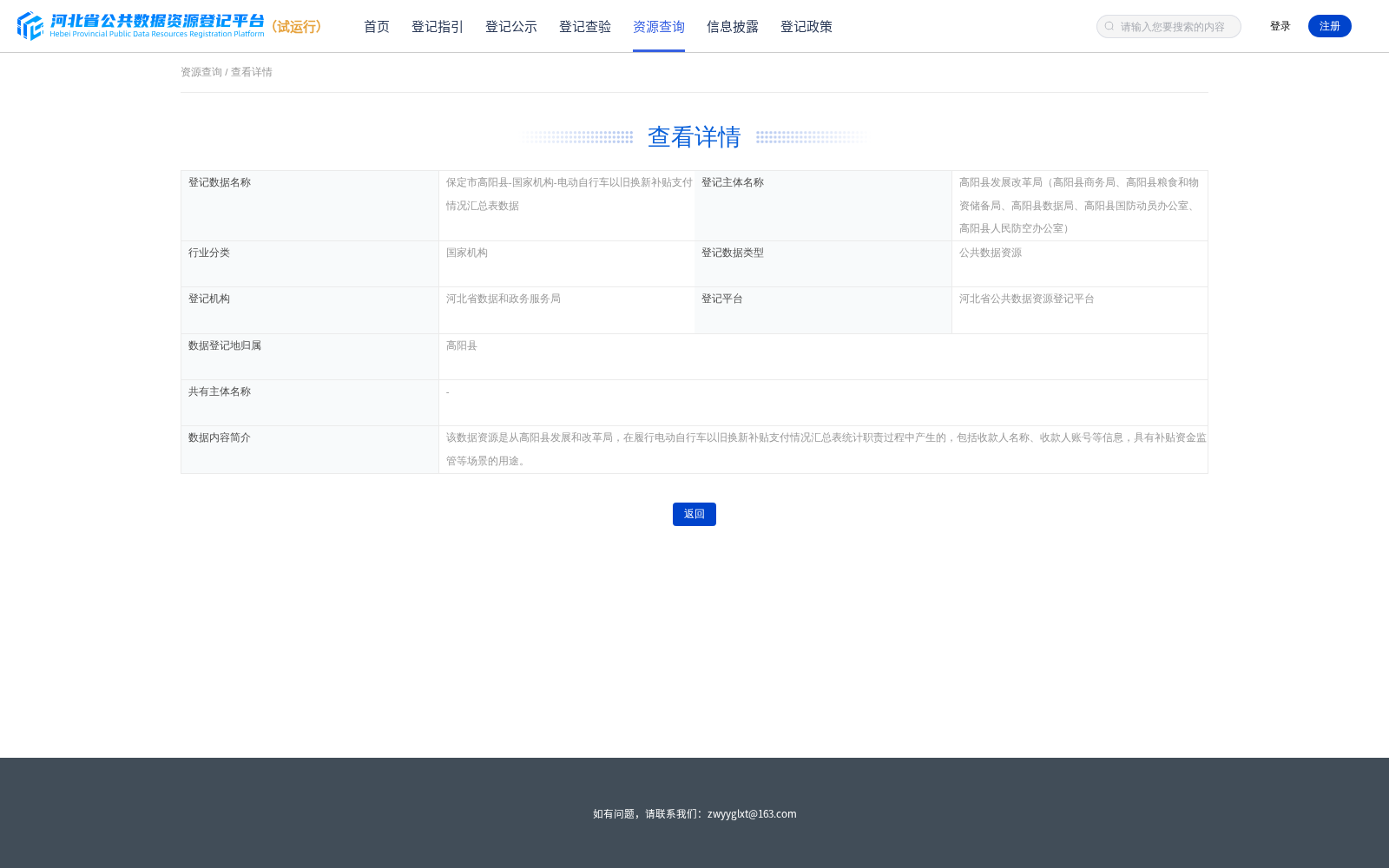Click the 登记主体名称 label
1389x868 pixels.
click(x=733, y=182)
